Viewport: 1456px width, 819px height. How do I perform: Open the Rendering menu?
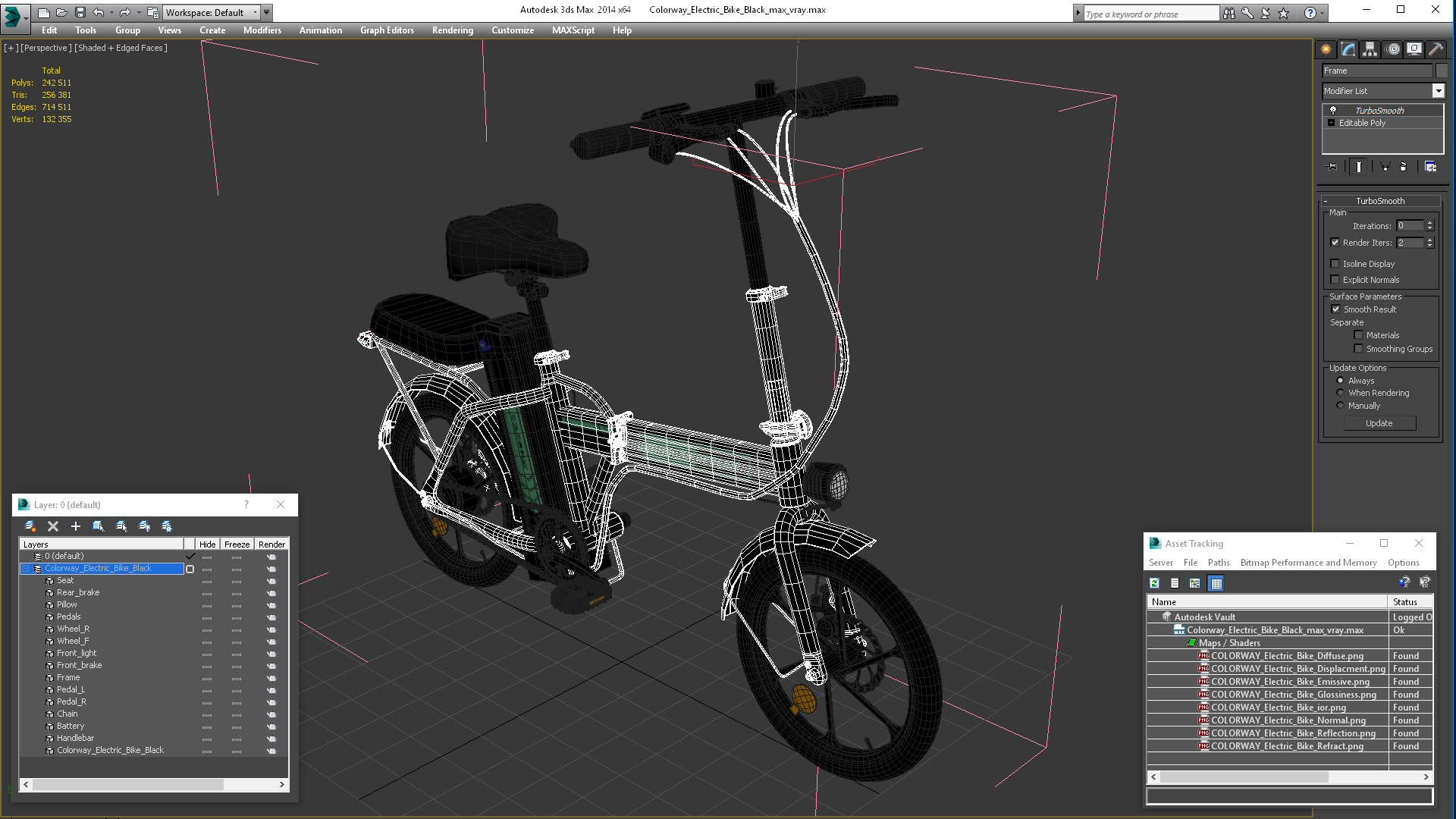tap(452, 30)
